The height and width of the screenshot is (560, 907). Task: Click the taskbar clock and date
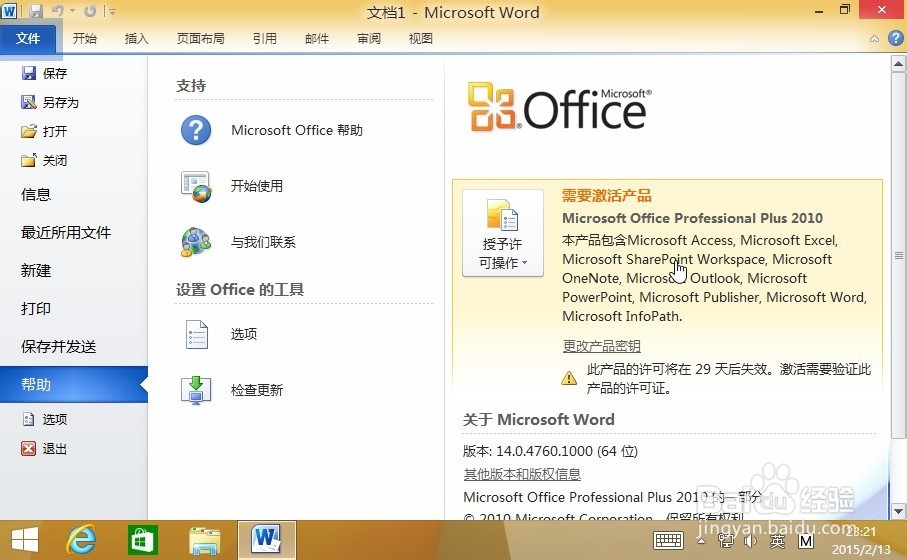(862, 540)
